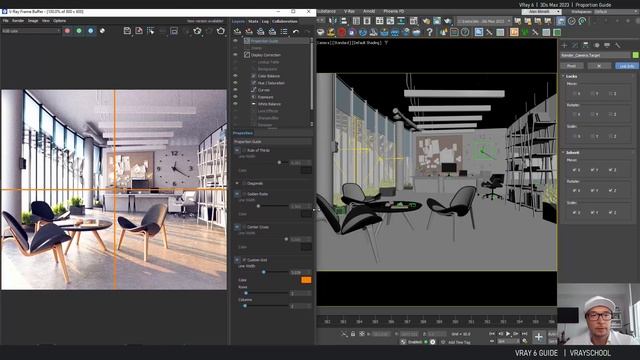
Task: Open the Image menu in VFB
Action: coord(33,20)
